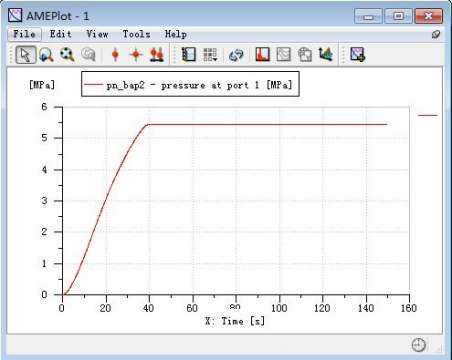Click the zoom-to-fit autoscale icon
The image size is (452, 360).
(67, 54)
